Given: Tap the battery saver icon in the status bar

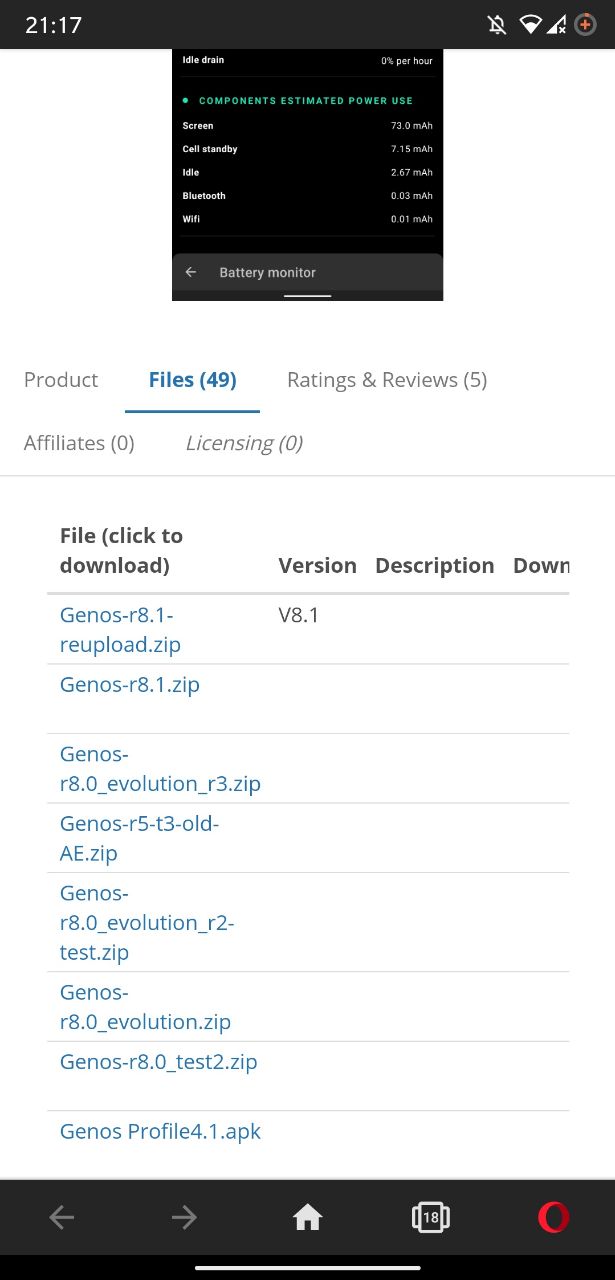Looking at the screenshot, I should pyautogui.click(x=585, y=24).
